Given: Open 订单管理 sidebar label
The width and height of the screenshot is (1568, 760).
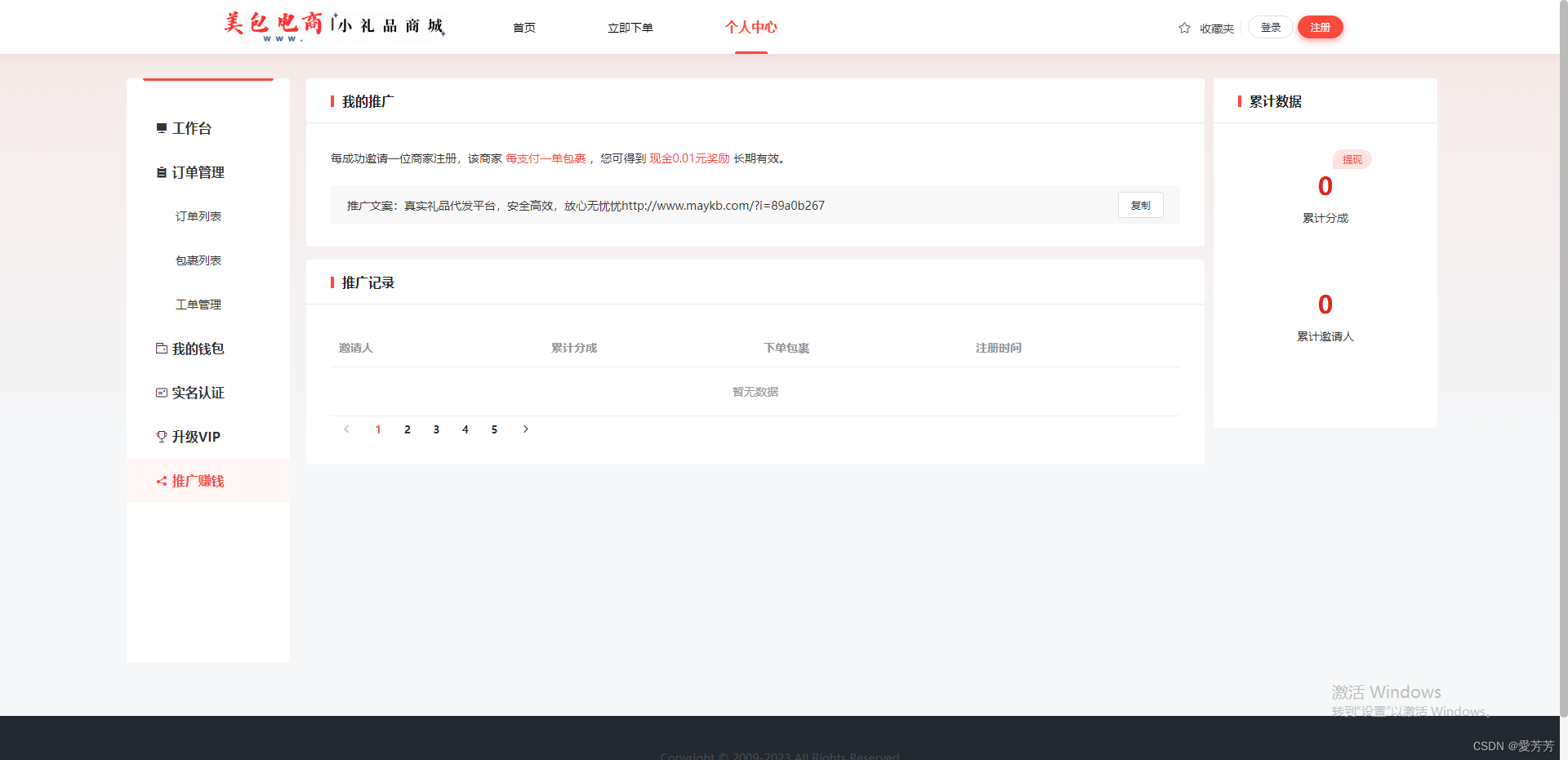Looking at the screenshot, I should pyautogui.click(x=198, y=172).
